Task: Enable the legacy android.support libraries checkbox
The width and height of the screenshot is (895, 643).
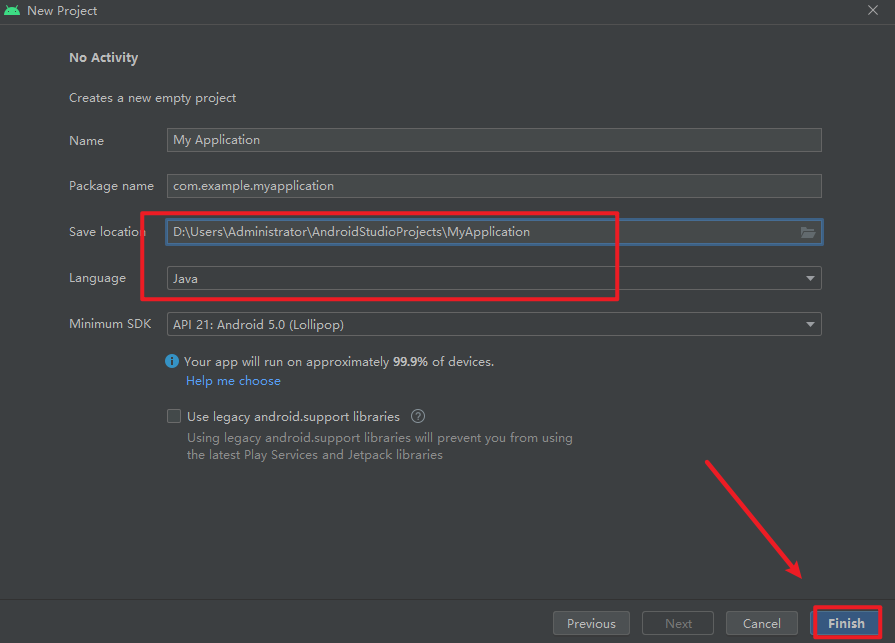Action: pos(174,416)
